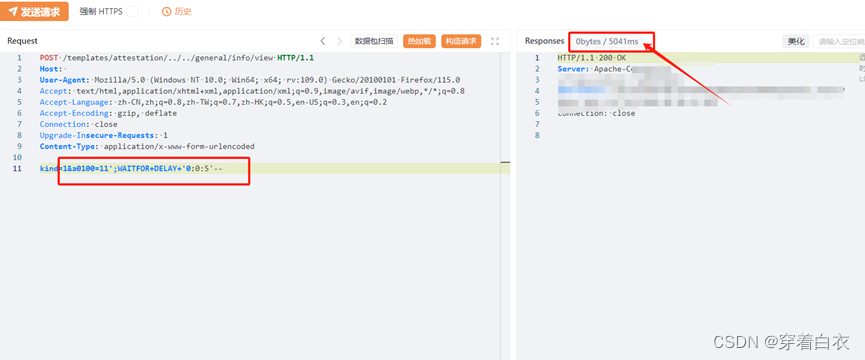Select the POST request line
Viewport: 865px width, 360px height.
[x=177, y=58]
